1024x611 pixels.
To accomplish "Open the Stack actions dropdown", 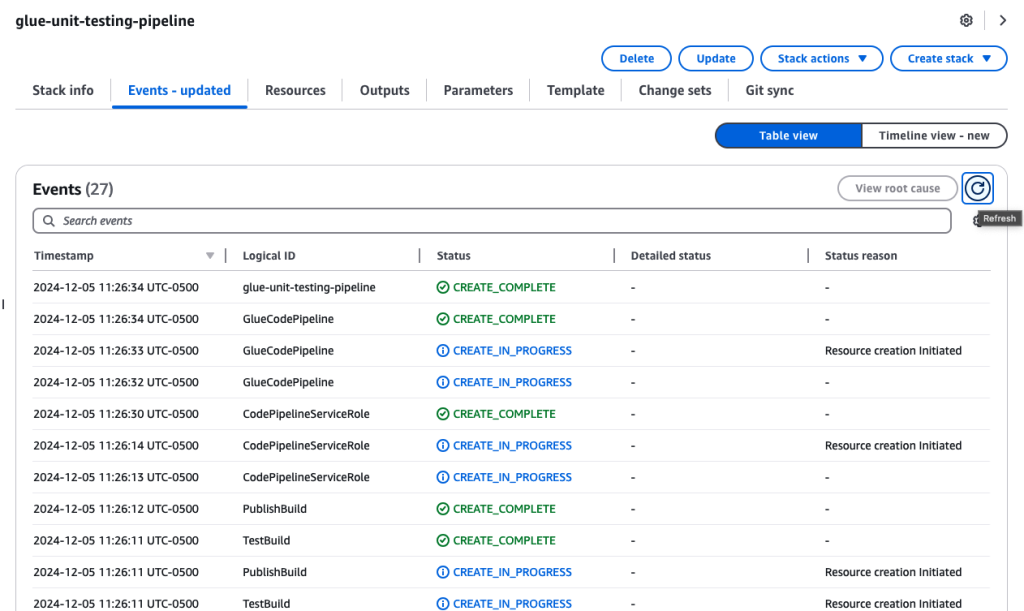I will click(821, 58).
